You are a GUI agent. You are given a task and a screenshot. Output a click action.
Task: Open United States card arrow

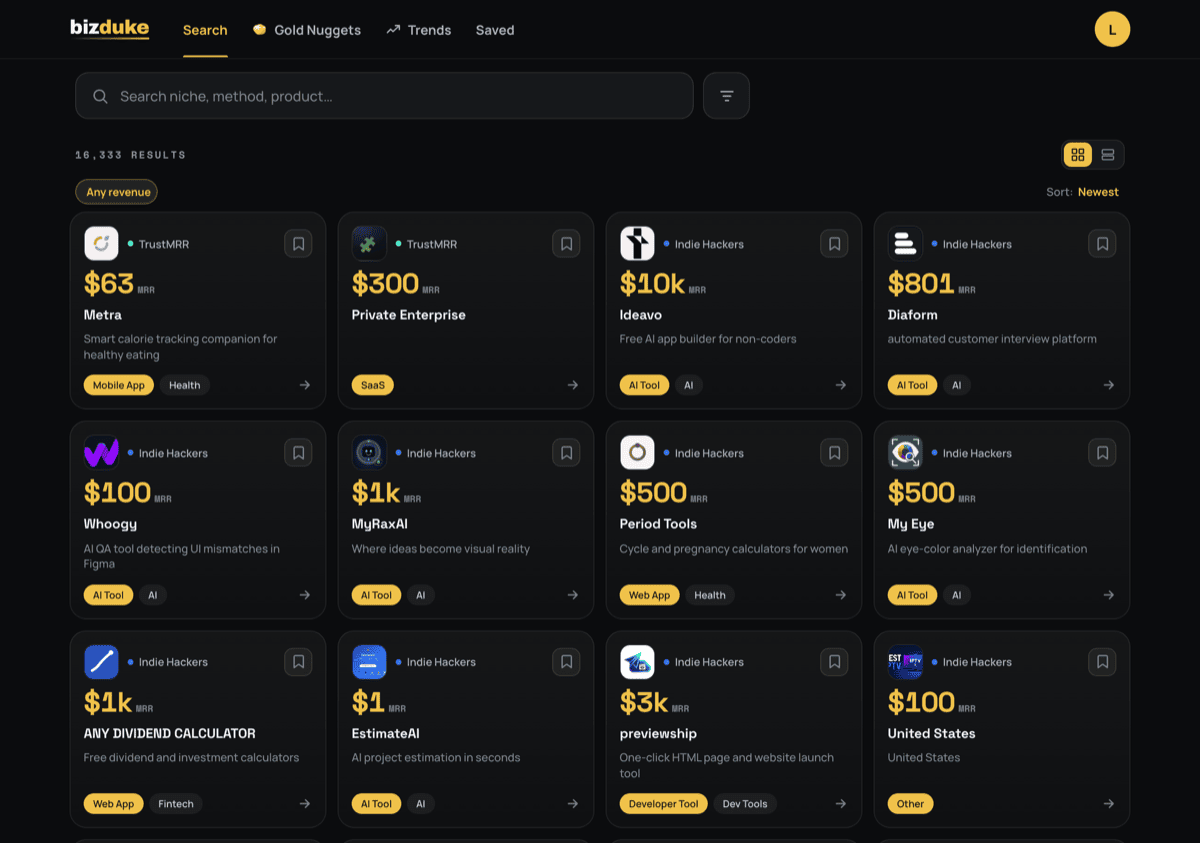[1109, 804]
